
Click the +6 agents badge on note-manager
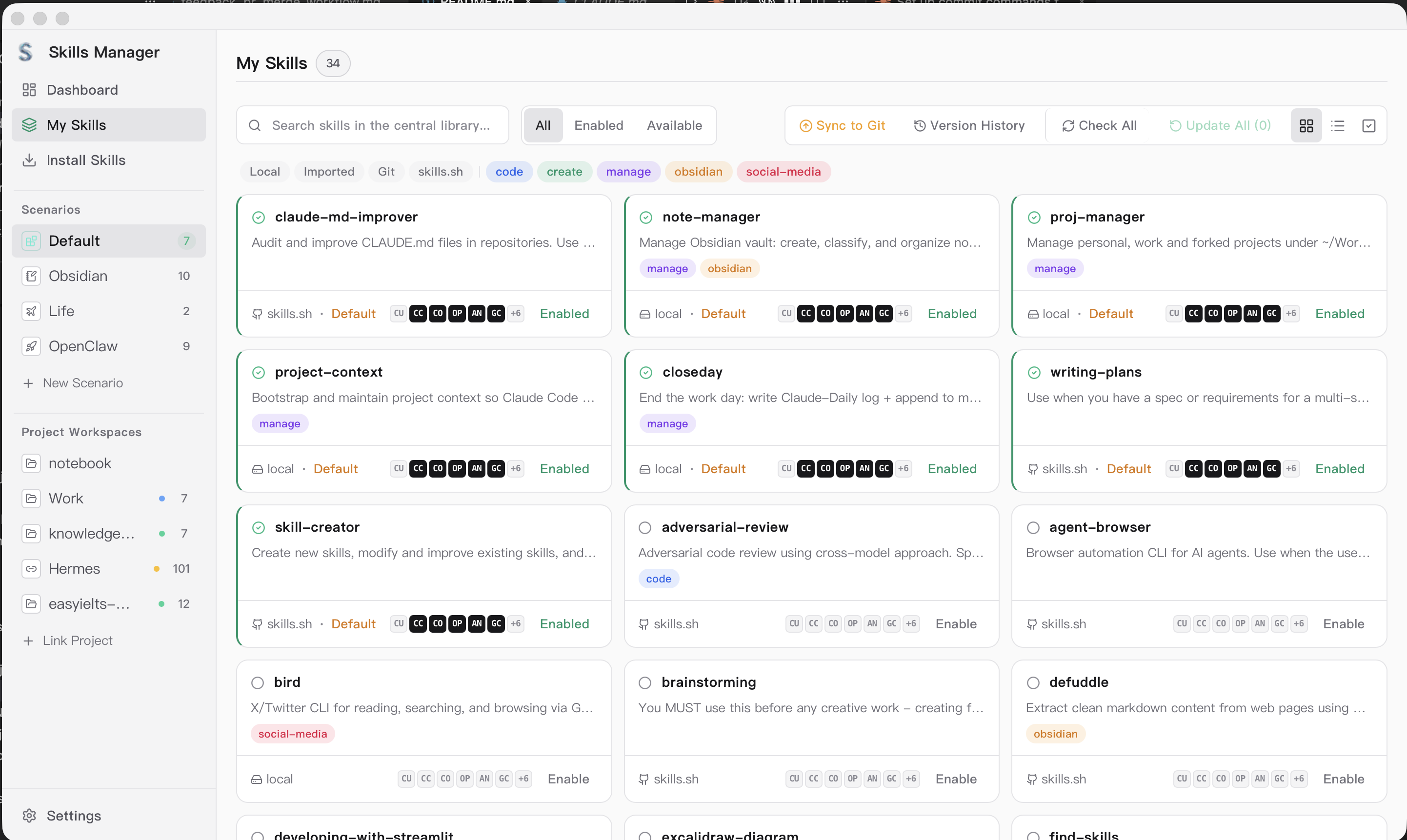903,314
